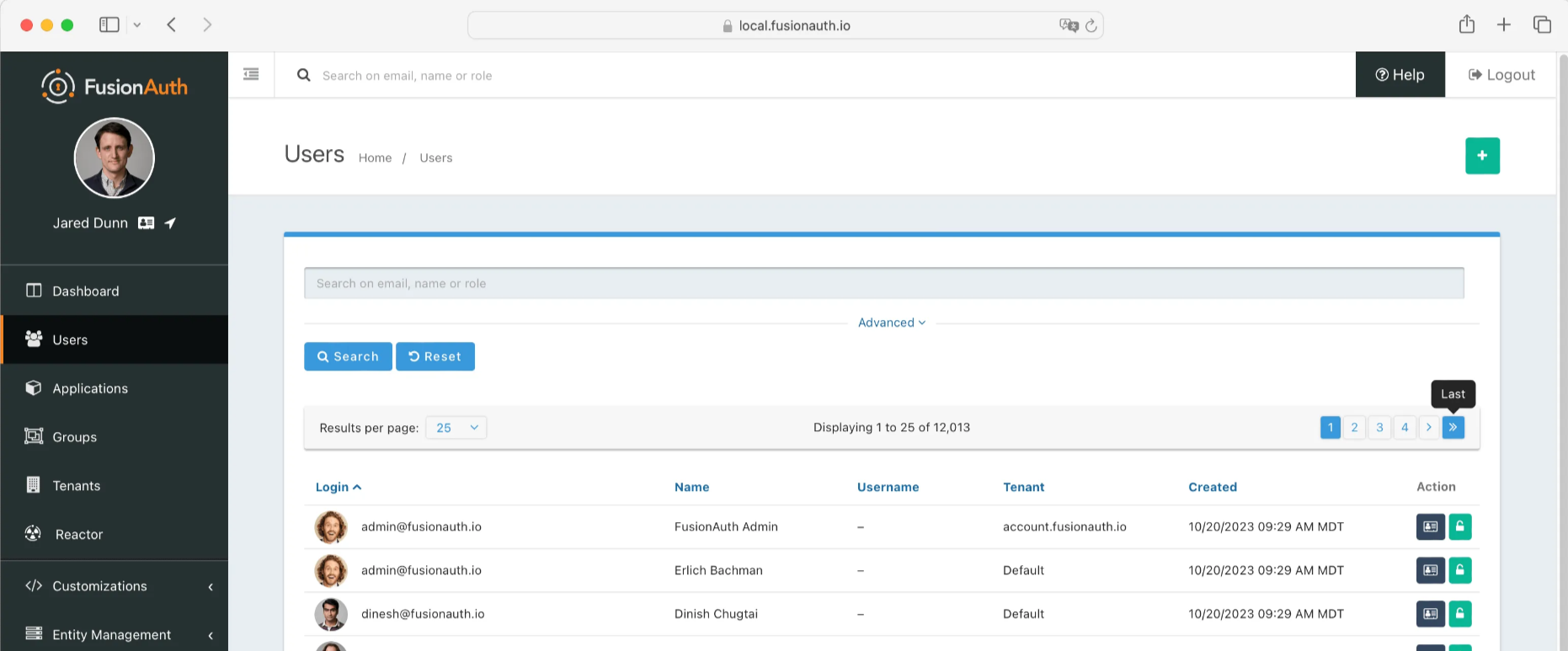Go to next results page arrow

pyautogui.click(x=1429, y=428)
